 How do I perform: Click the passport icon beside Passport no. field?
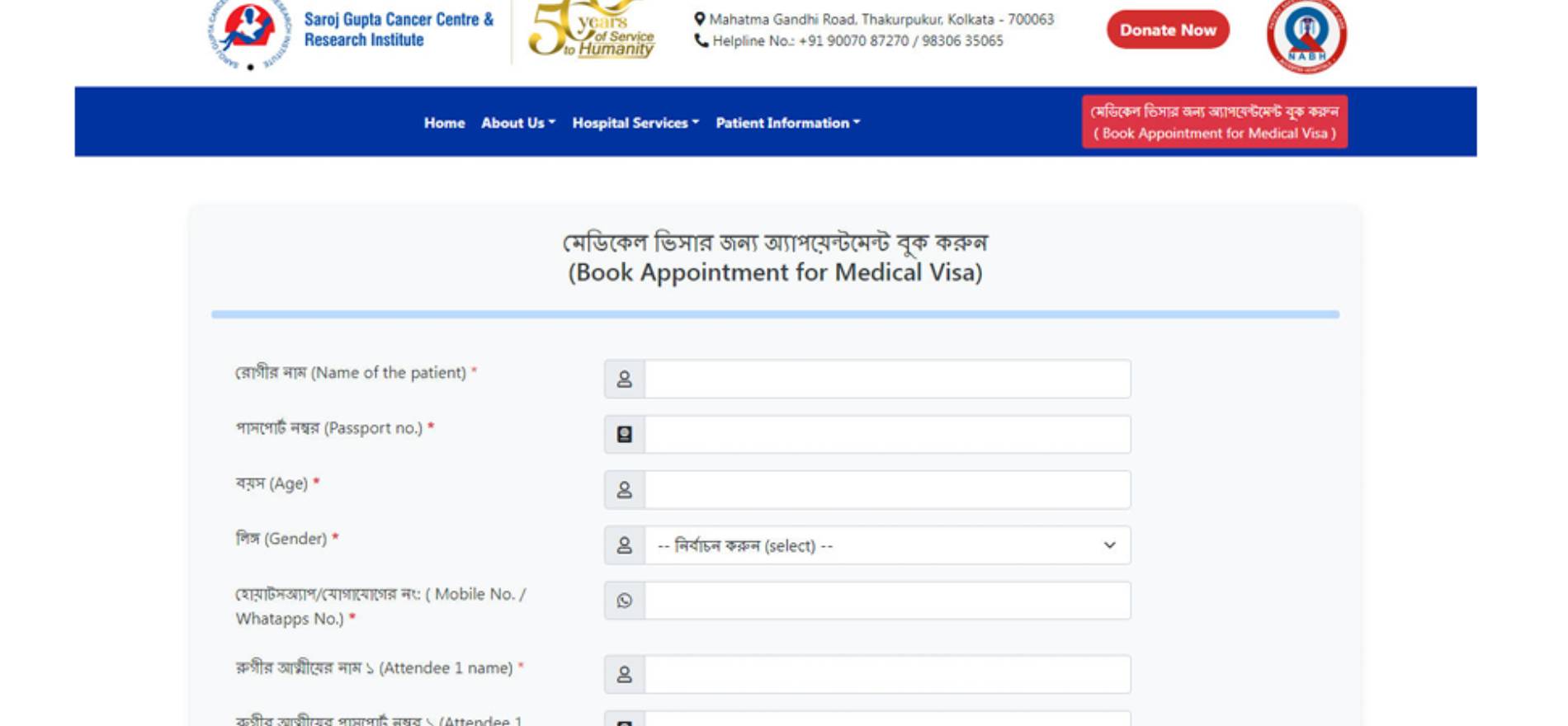point(625,435)
